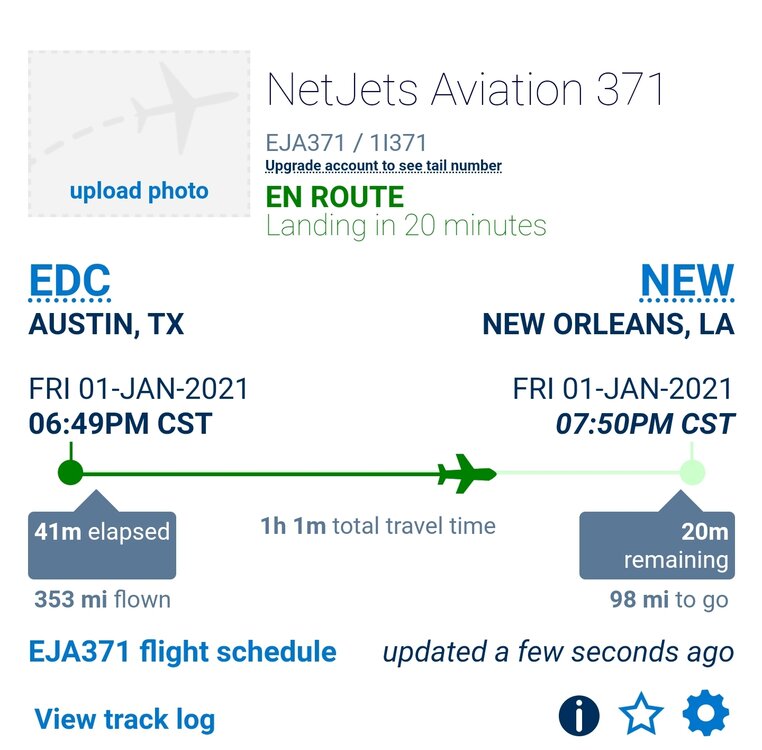Click the 07:50PM CST arrival time
This screenshot has height=750, width=762.
click(x=645, y=423)
